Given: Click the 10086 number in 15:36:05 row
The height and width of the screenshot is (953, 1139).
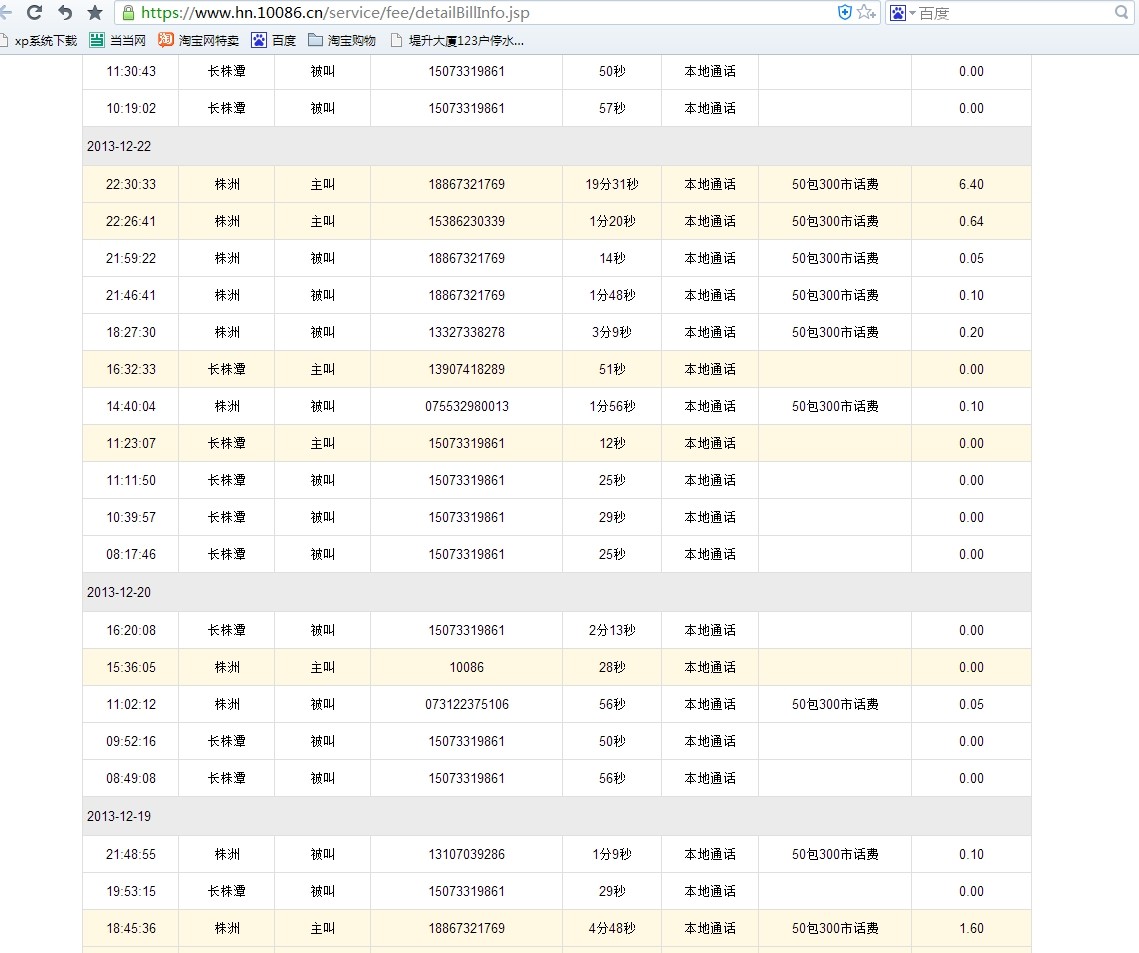Looking at the screenshot, I should point(466,668).
